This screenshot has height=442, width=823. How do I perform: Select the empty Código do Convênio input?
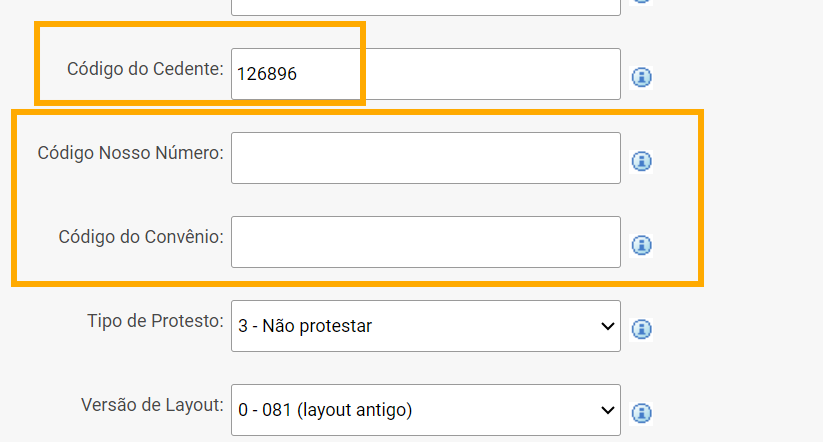pos(426,242)
